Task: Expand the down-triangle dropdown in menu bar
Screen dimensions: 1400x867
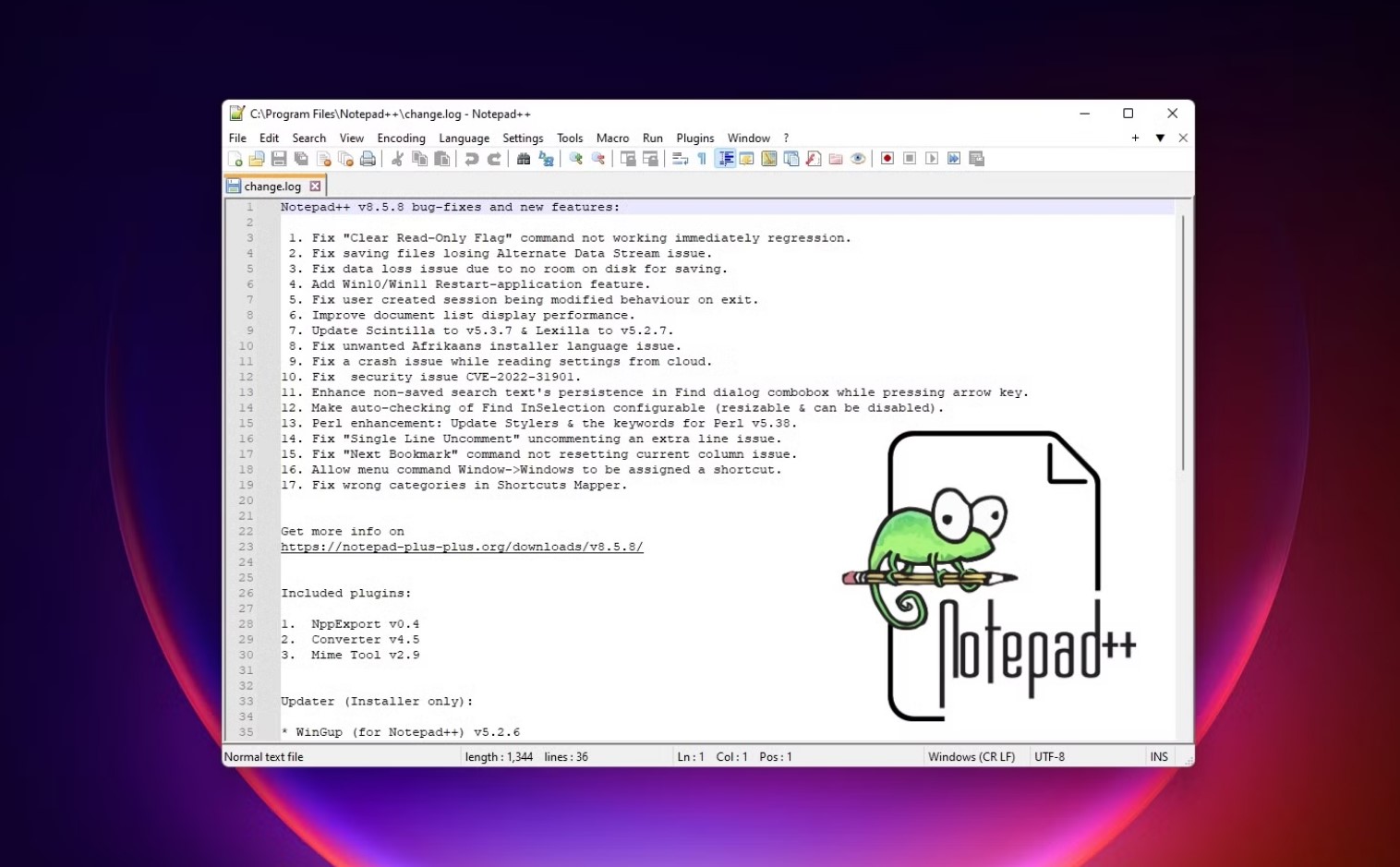Action: coord(1160,138)
